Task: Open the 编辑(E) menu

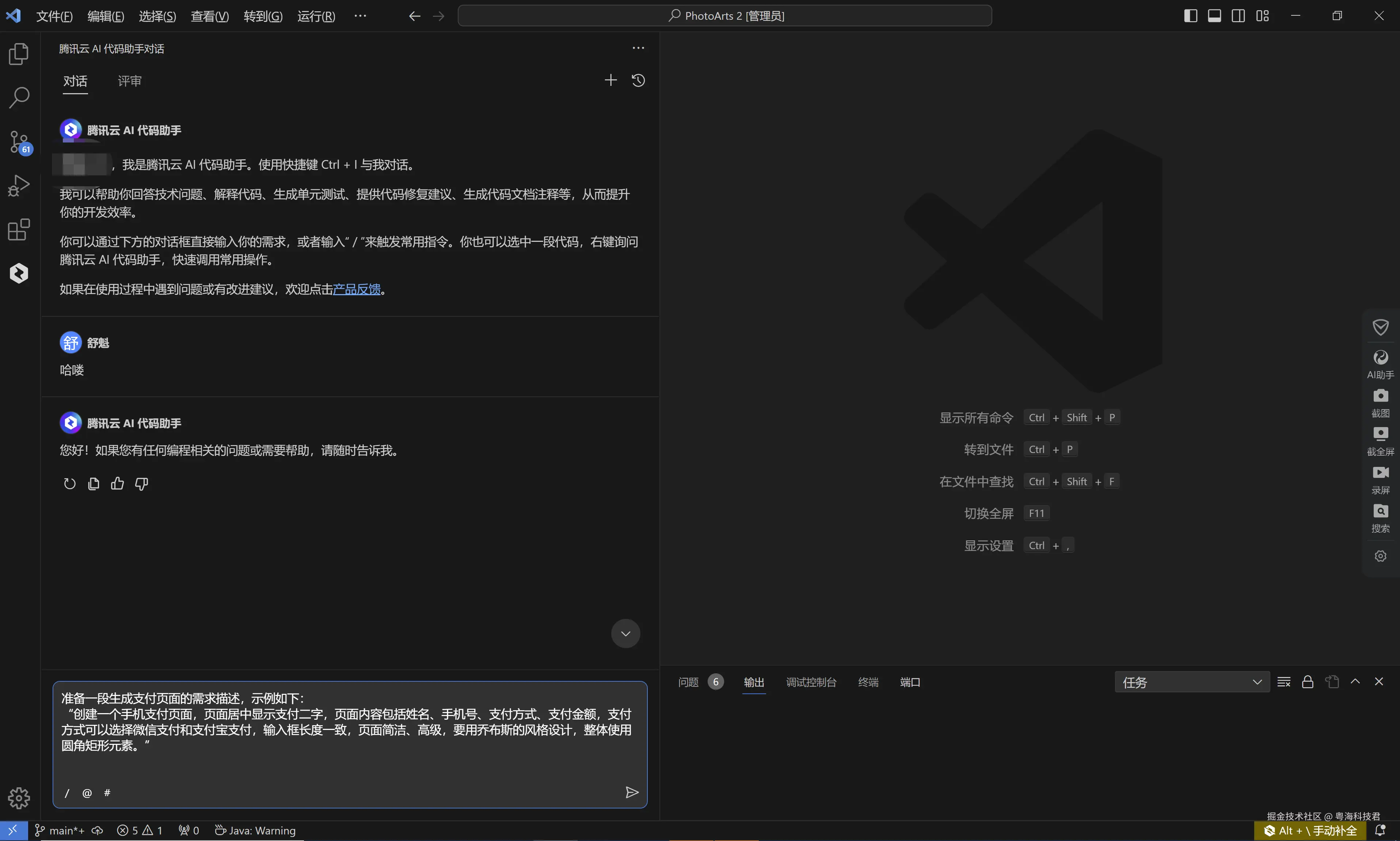Action: click(106, 16)
